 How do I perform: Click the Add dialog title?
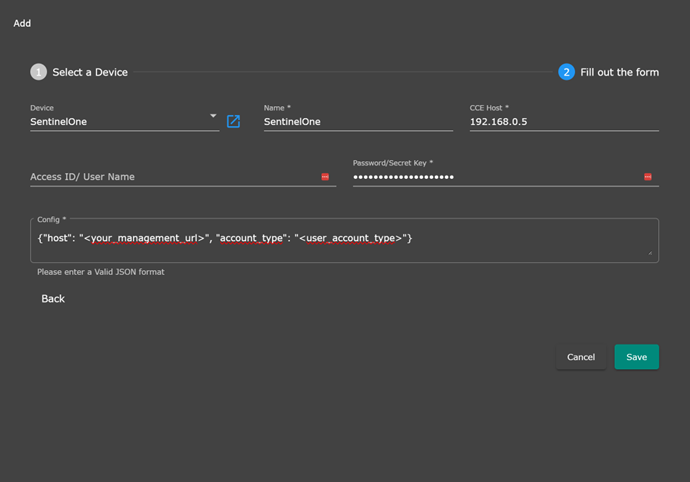[x=22, y=23]
